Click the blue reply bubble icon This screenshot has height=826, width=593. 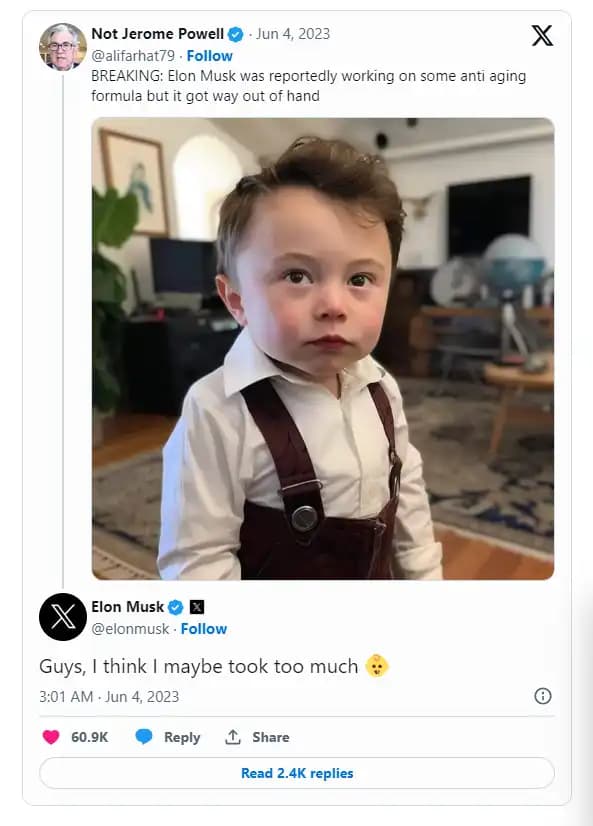point(144,736)
